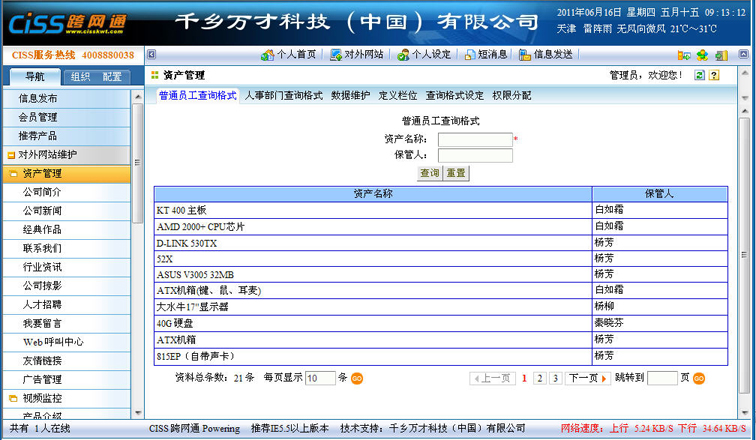Open 个人首页 in the top toolbar
Screen dimensions: 756x440
289,55
